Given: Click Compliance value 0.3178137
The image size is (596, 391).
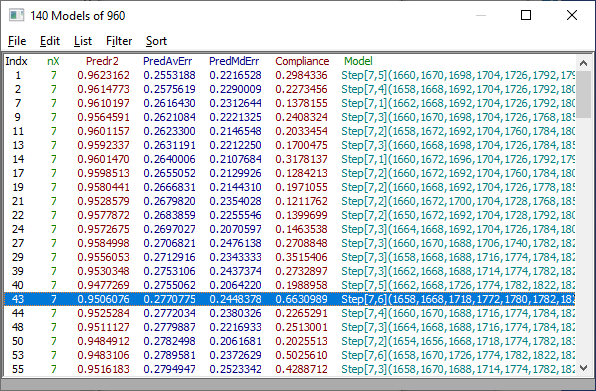Looking at the screenshot, I should pyautogui.click(x=301, y=159).
